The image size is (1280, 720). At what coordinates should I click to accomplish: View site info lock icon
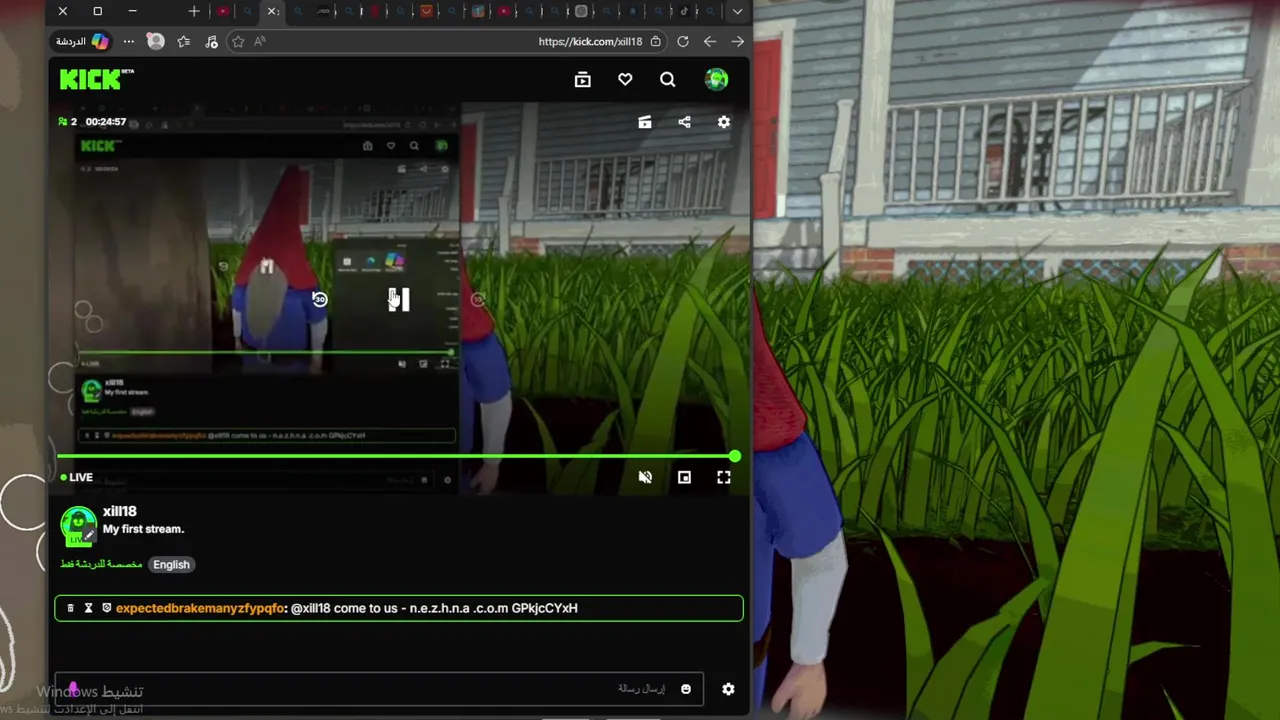[x=656, y=41]
